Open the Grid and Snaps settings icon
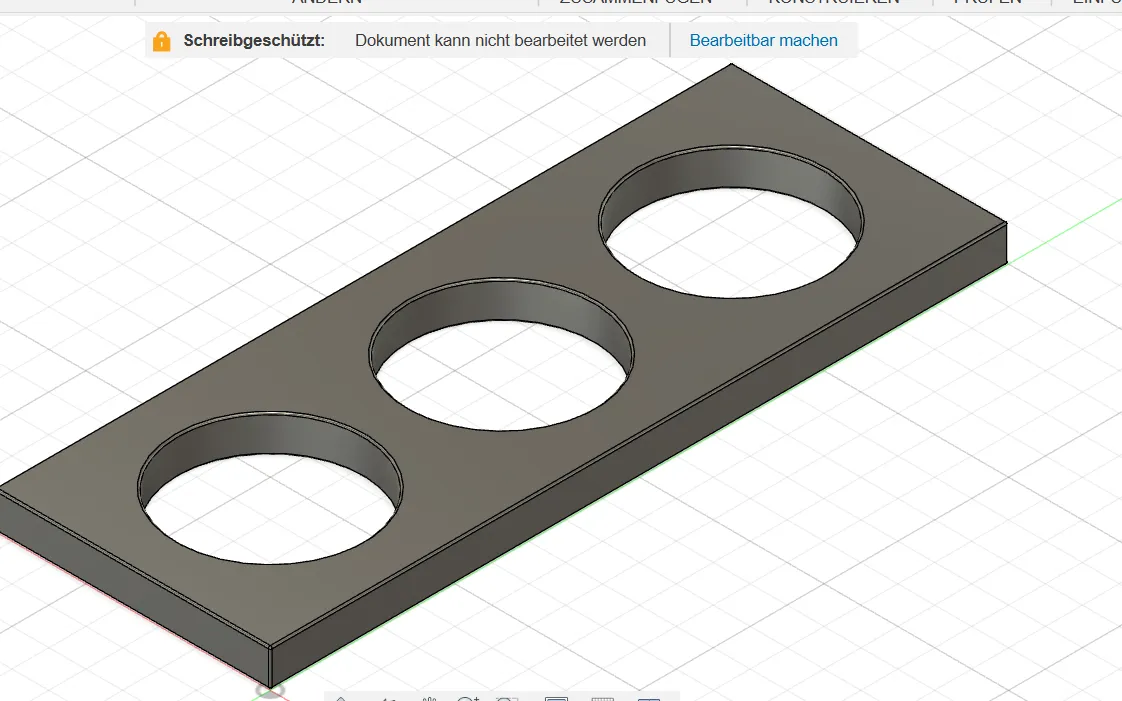Viewport: 1122px width, 701px height. point(603,699)
